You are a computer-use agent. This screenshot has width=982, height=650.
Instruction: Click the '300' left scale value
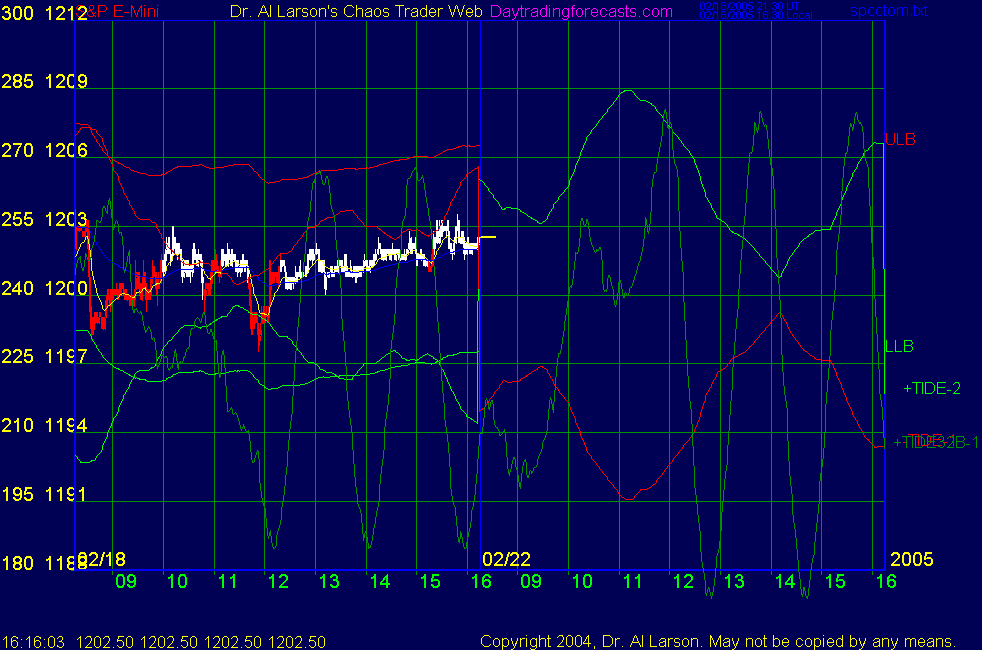18,13
